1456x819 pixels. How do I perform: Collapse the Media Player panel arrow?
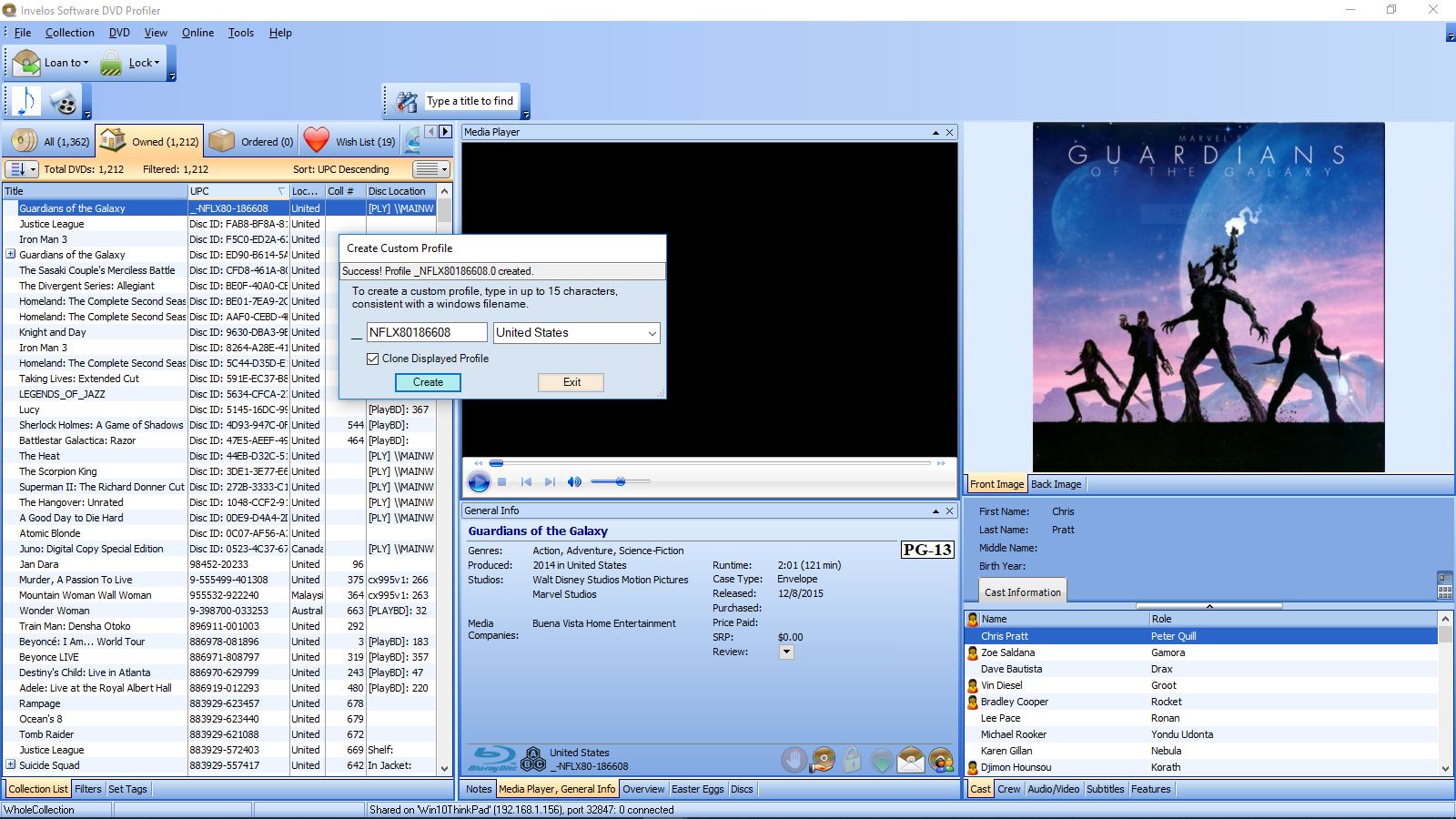point(935,133)
